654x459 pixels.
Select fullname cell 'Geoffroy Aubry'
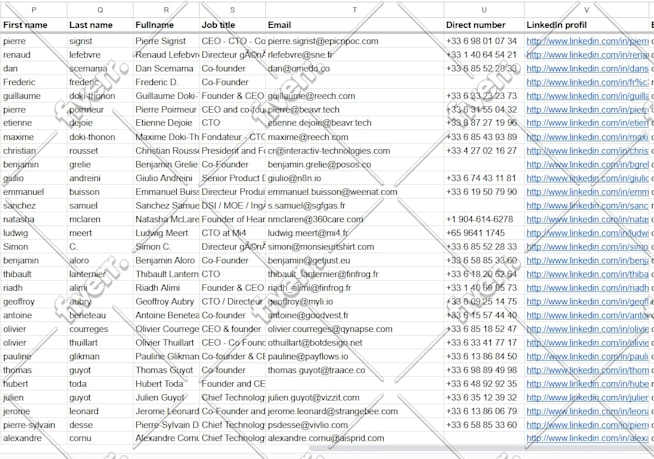(x=165, y=302)
